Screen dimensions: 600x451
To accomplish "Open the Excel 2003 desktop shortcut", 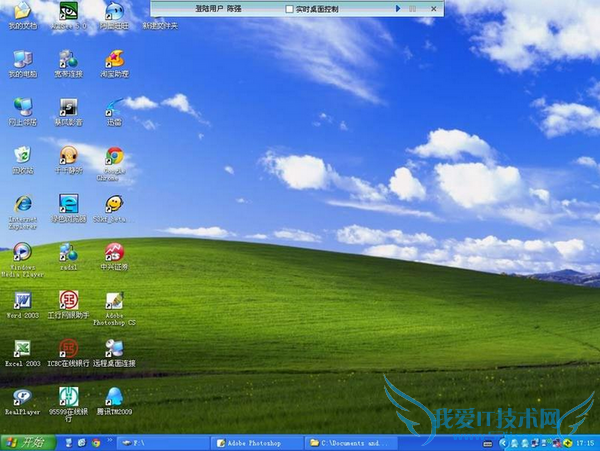I will click(21, 348).
